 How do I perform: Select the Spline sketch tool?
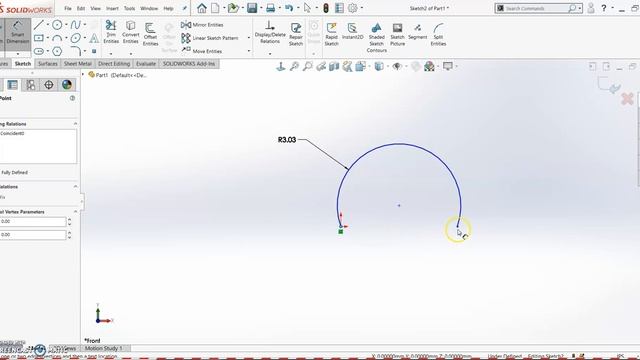tap(76, 25)
